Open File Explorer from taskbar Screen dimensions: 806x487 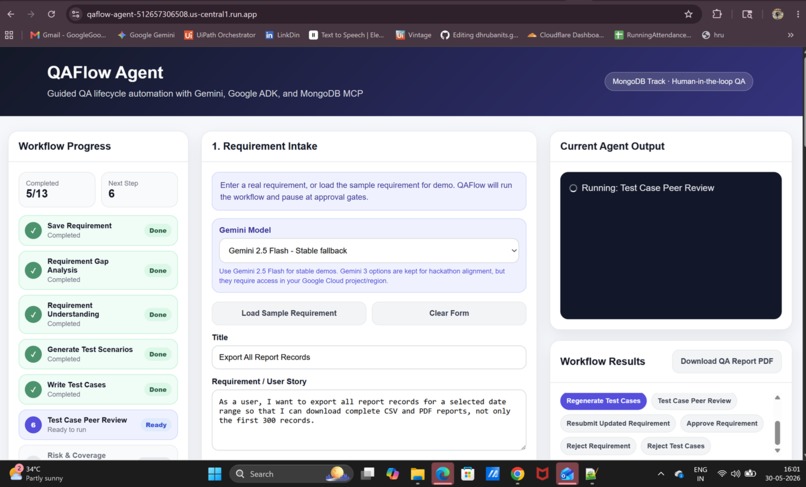point(417,474)
